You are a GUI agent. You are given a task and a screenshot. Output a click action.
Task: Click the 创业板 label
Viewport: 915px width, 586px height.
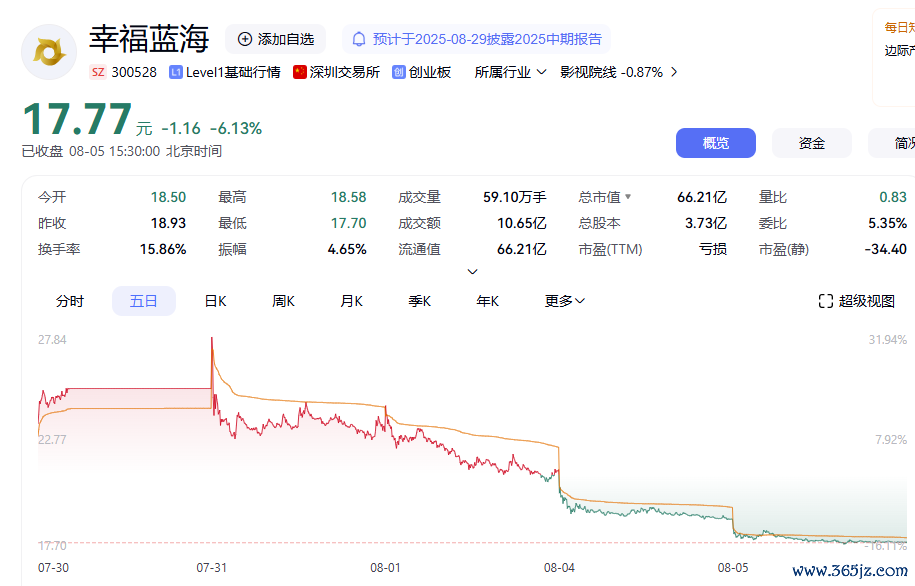429,72
